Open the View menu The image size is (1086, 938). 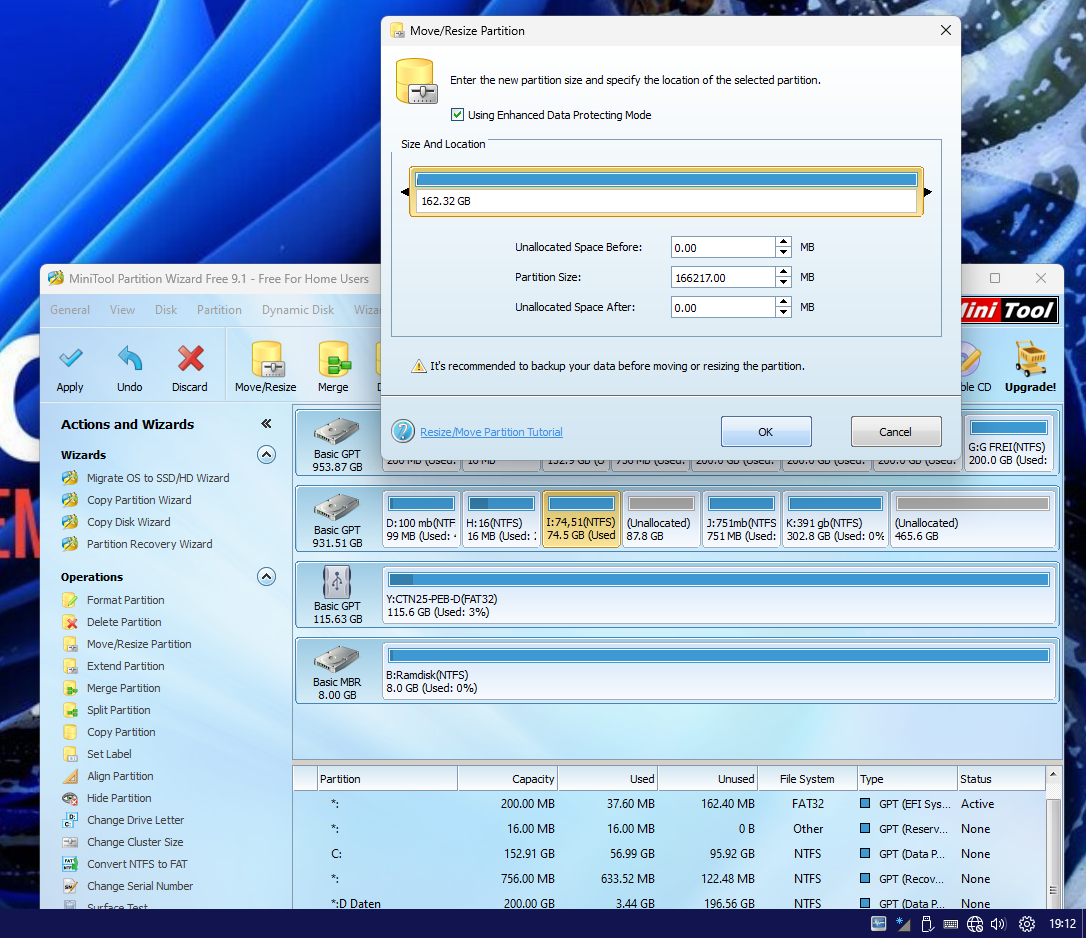(x=123, y=310)
